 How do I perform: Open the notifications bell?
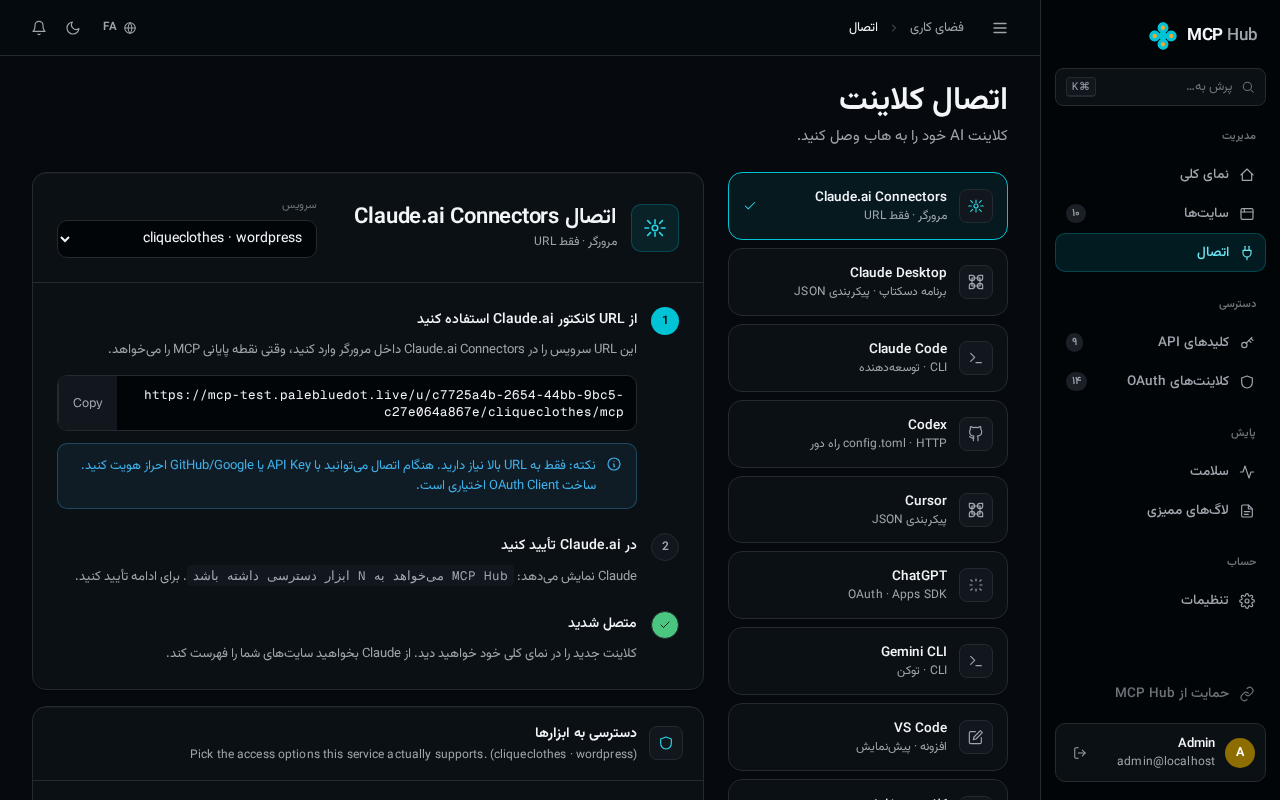(x=39, y=28)
